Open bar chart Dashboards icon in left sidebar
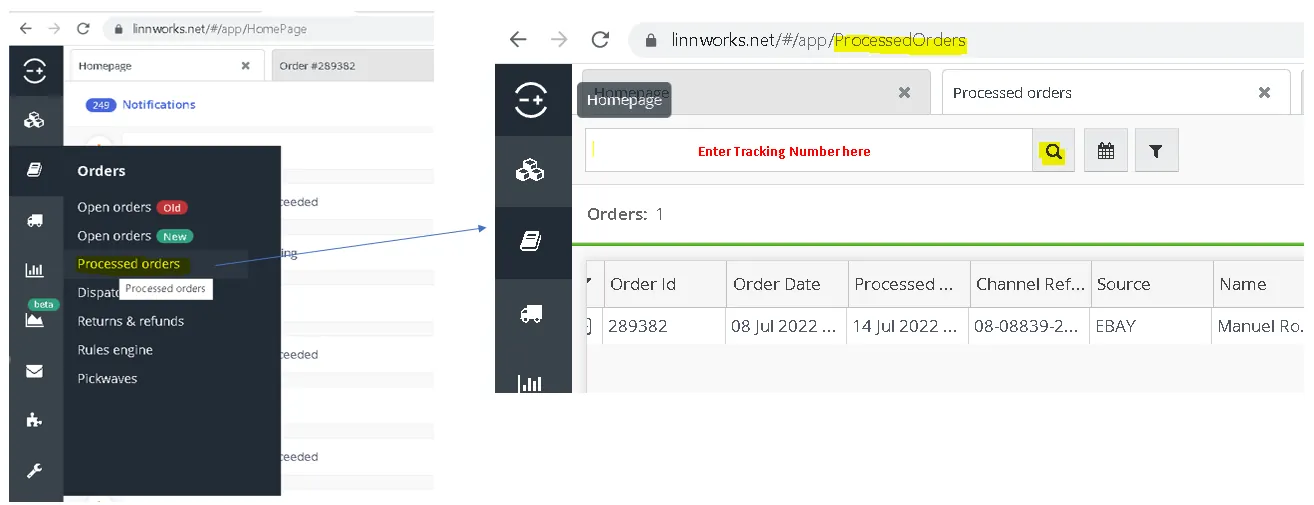 point(35,270)
